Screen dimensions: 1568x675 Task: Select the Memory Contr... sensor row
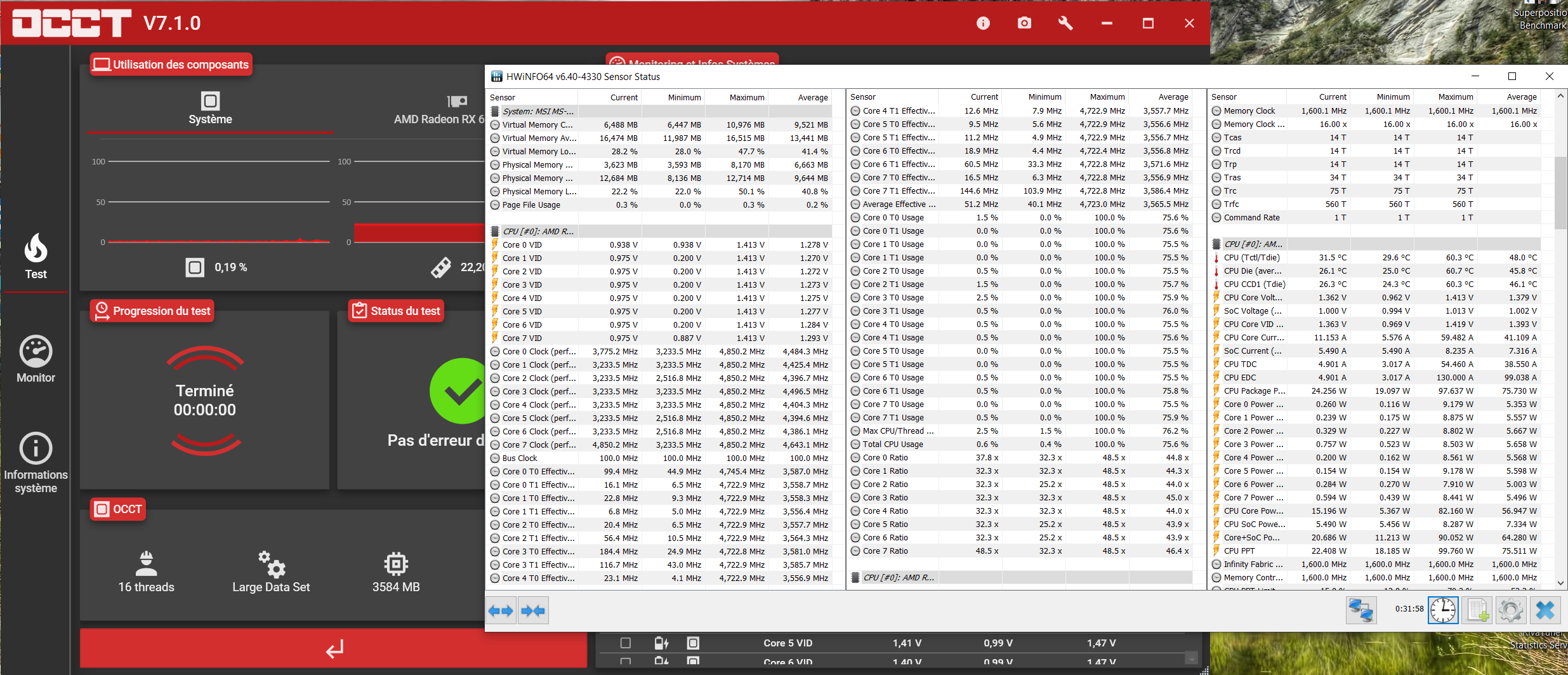1375,578
